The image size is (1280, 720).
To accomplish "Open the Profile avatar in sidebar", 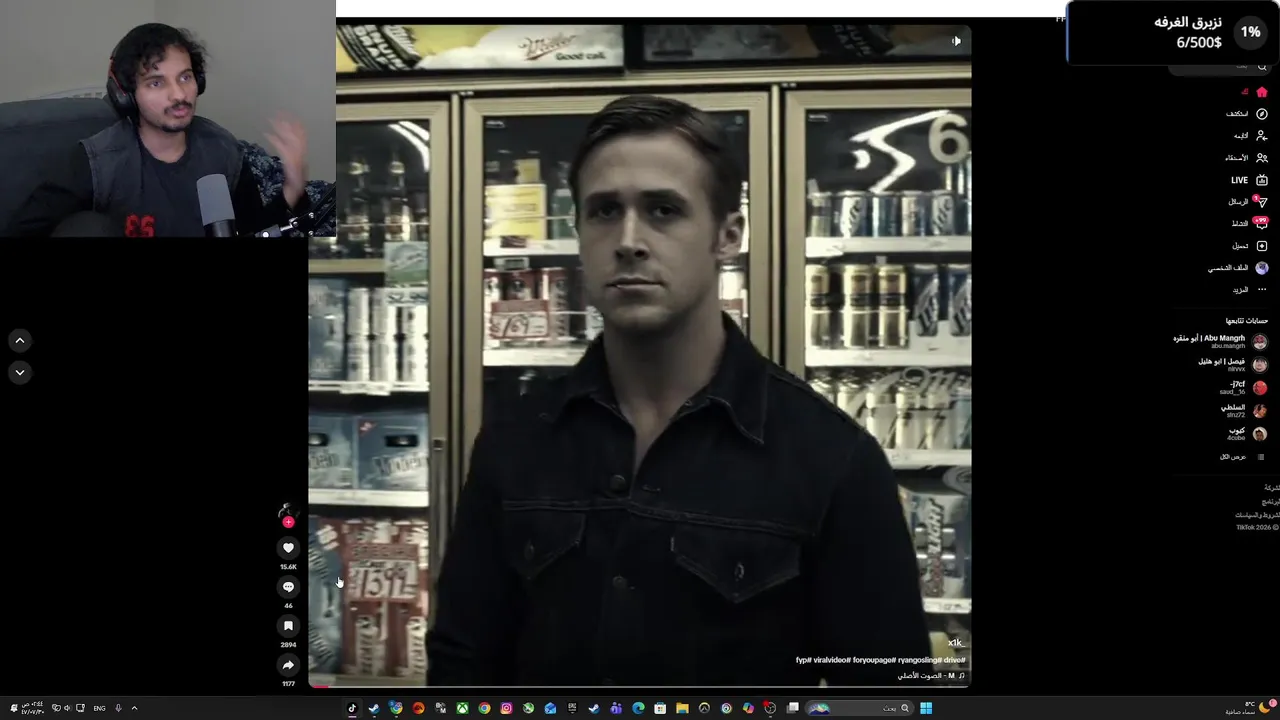I will pyautogui.click(x=1261, y=268).
